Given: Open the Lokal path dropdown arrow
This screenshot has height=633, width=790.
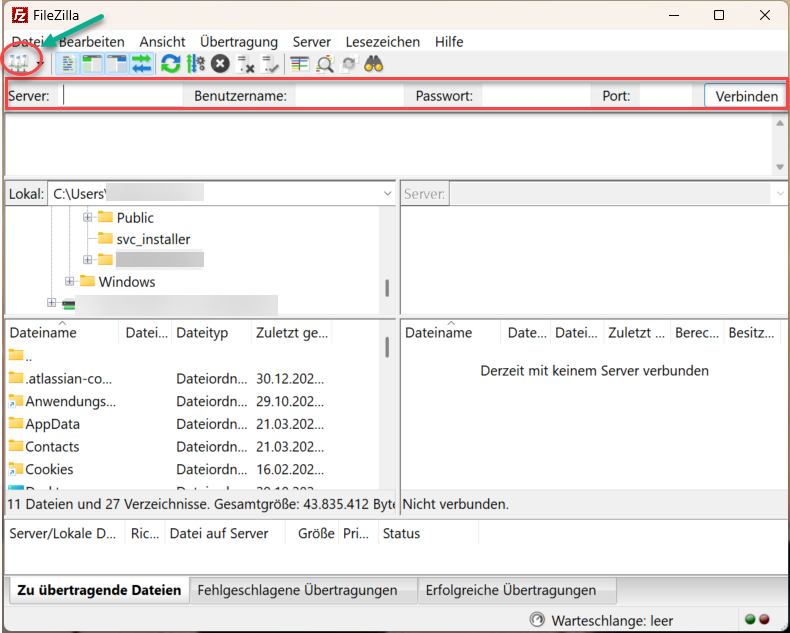Looking at the screenshot, I should (x=387, y=194).
